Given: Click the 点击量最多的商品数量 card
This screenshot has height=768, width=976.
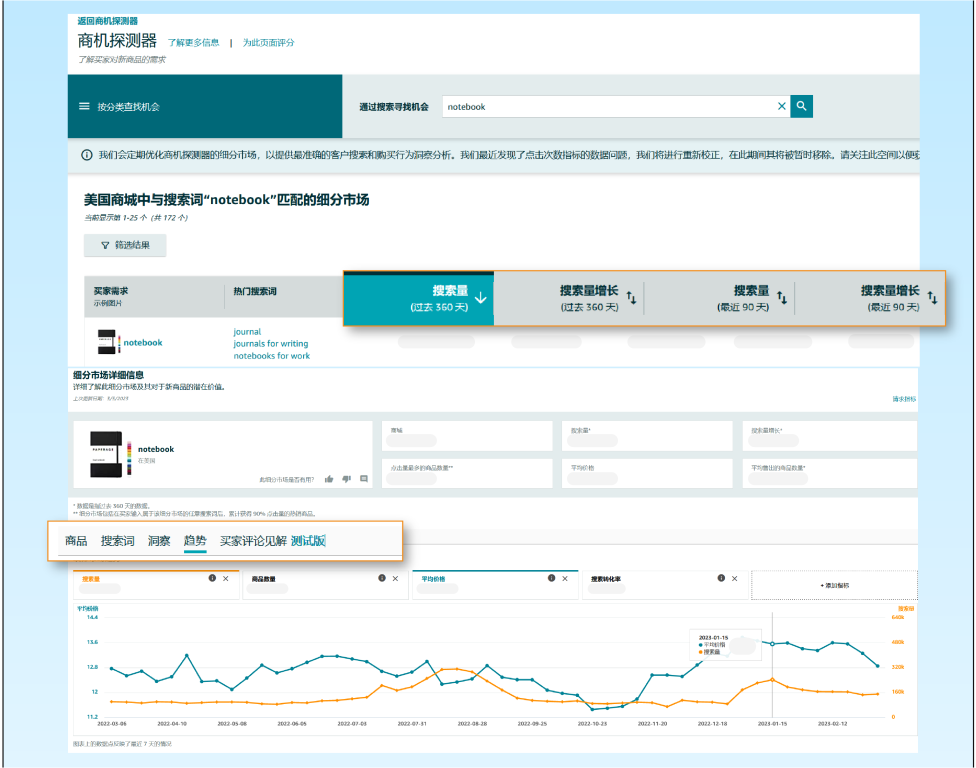Looking at the screenshot, I should (467, 474).
